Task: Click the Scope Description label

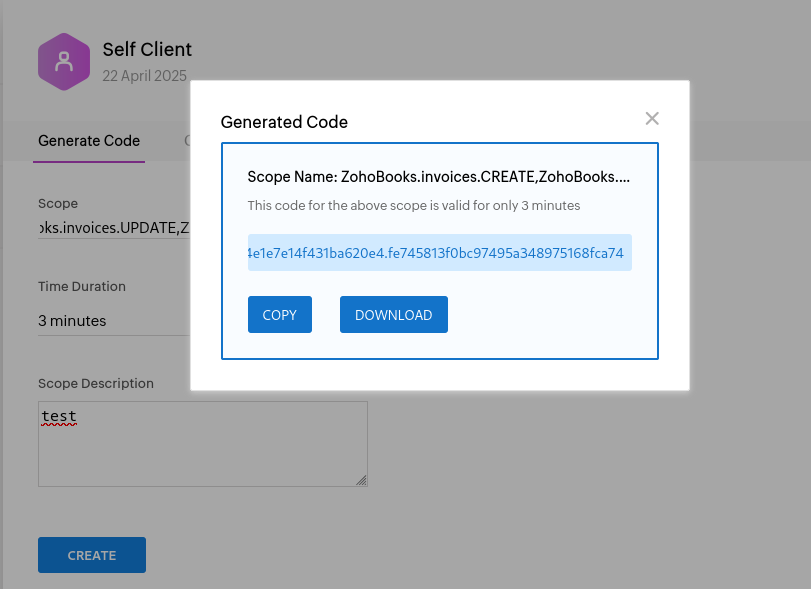Action: click(x=96, y=383)
